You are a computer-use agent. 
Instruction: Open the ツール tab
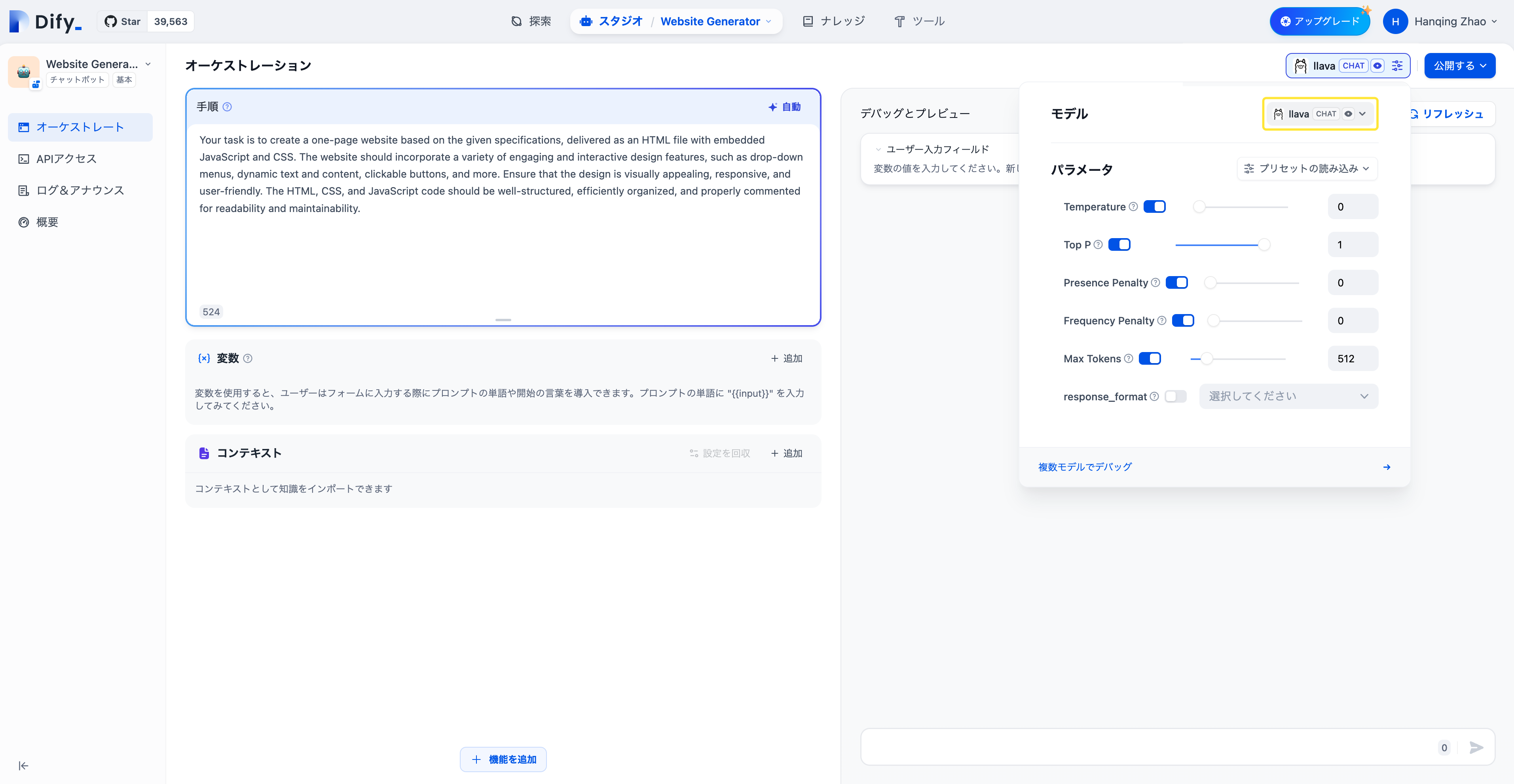pyautogui.click(x=919, y=22)
